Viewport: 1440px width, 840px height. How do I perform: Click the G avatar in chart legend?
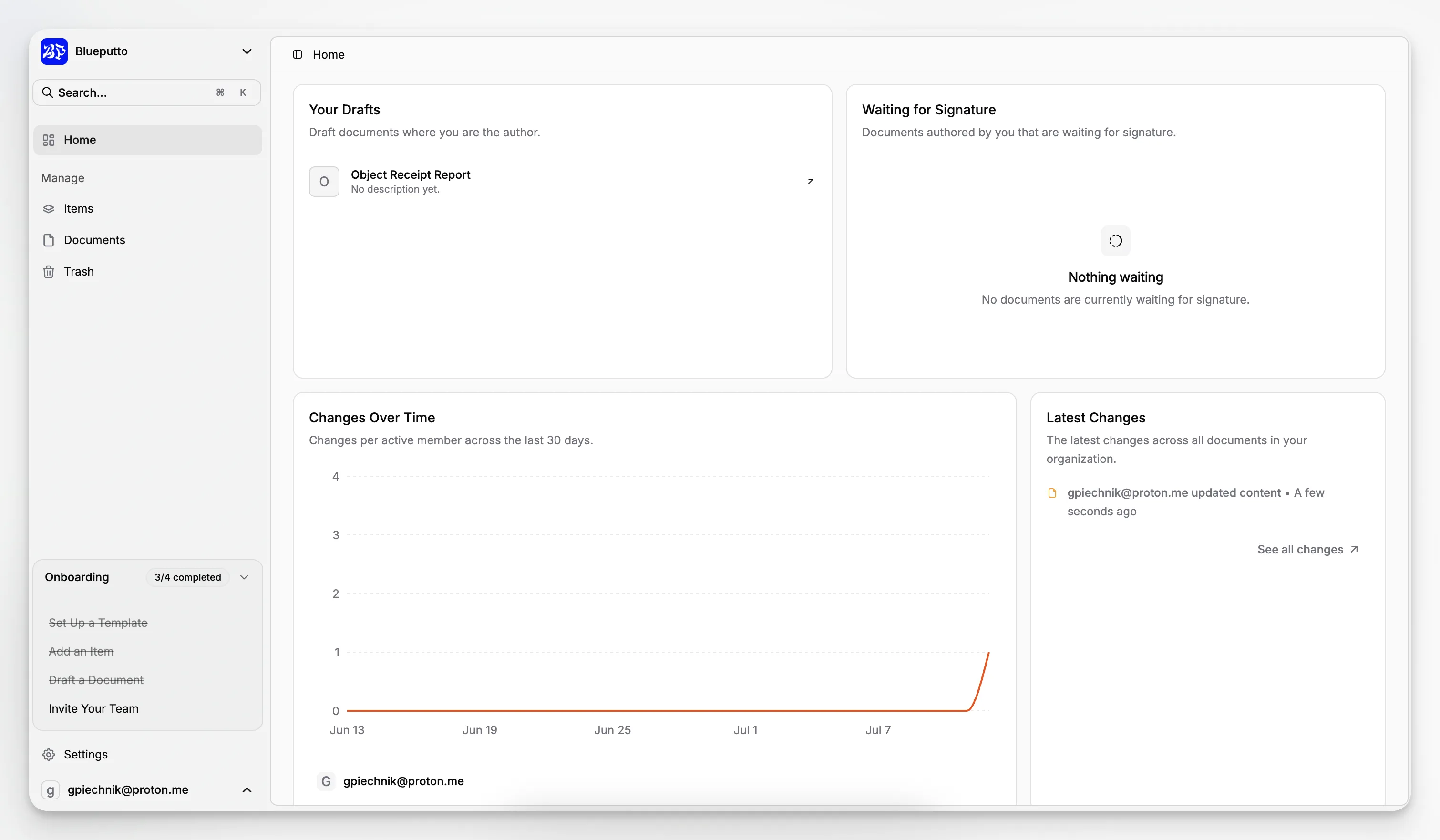(x=326, y=781)
